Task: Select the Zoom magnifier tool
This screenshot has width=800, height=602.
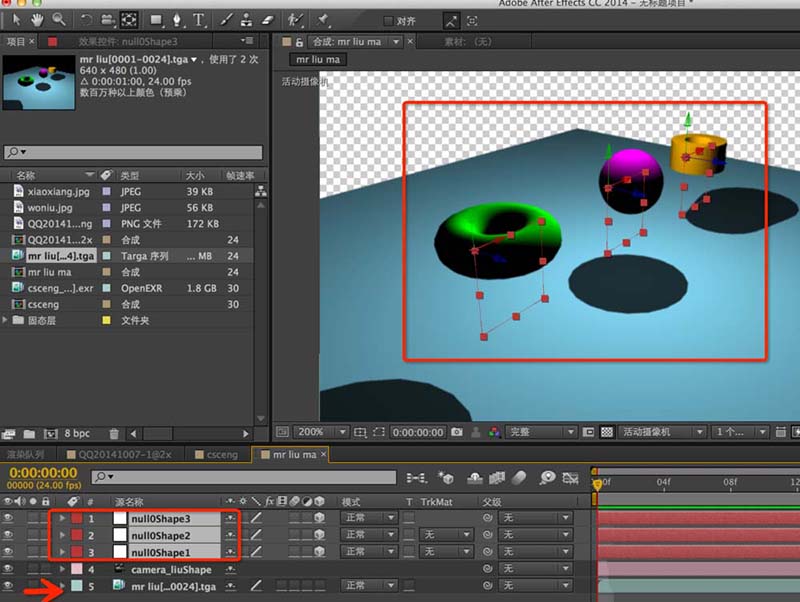Action: coord(58,19)
